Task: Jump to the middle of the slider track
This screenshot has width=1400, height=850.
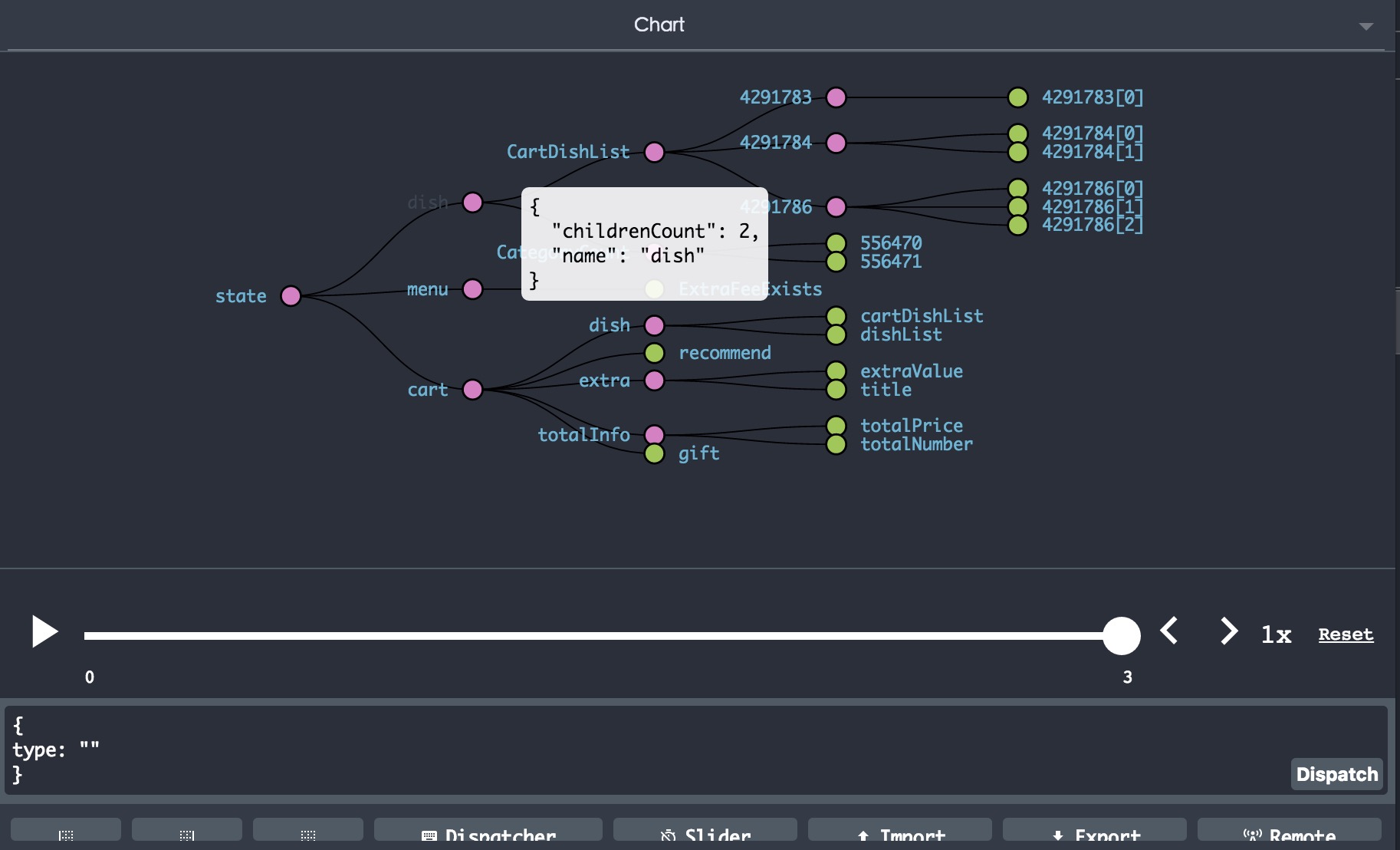Action: (x=603, y=636)
